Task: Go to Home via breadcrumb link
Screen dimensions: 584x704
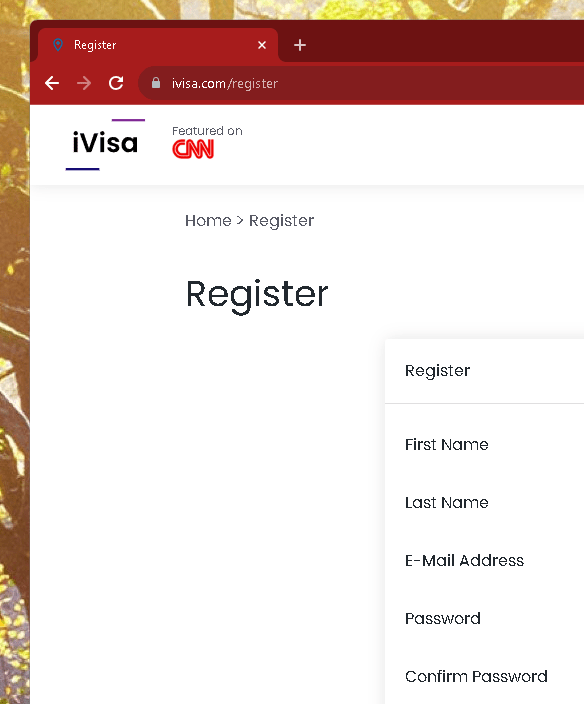Action: [x=208, y=220]
